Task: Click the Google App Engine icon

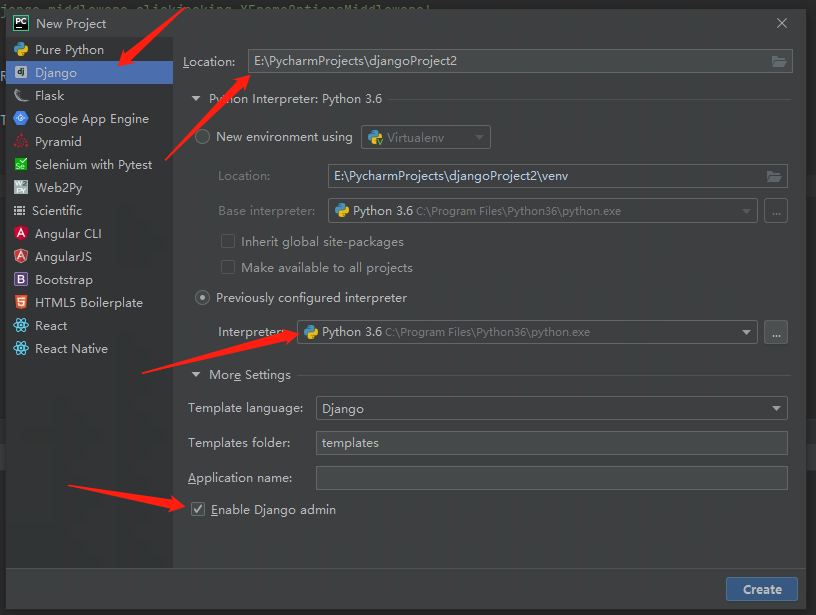Action: click(x=21, y=118)
